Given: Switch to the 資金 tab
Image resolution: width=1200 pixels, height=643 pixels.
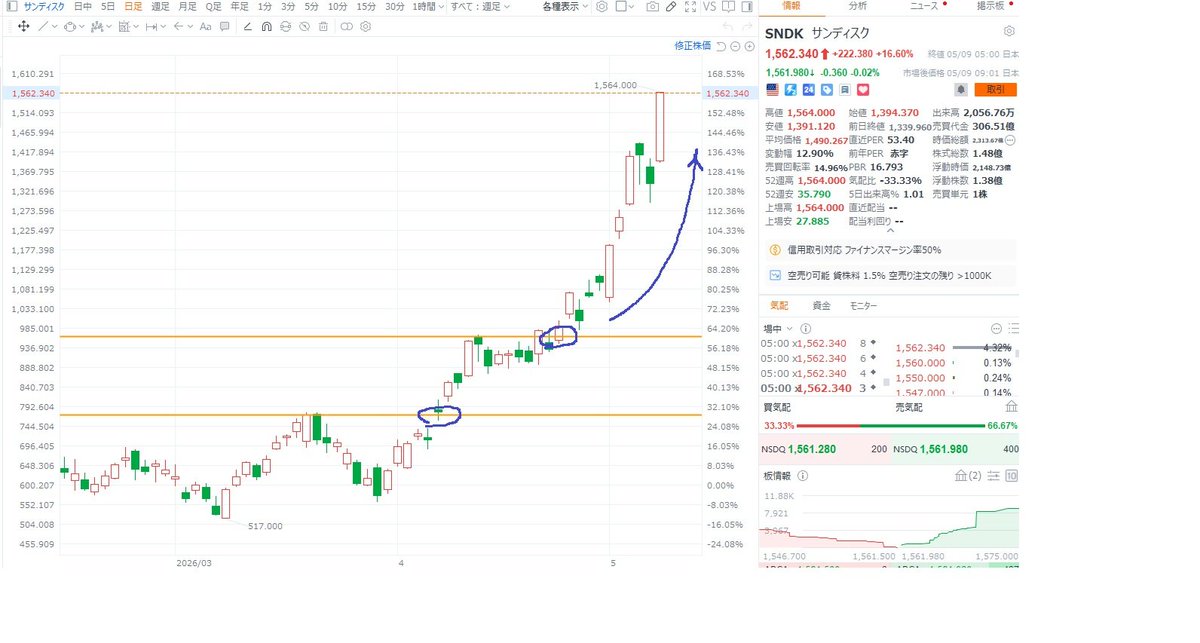Looking at the screenshot, I should click(x=821, y=305).
